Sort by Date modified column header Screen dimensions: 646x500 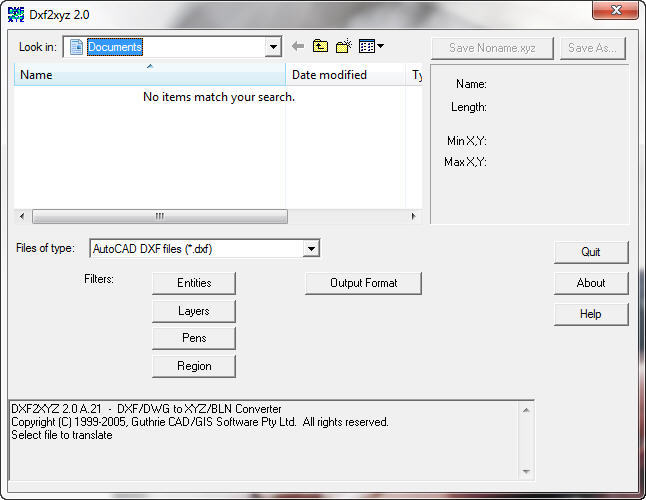coord(345,75)
